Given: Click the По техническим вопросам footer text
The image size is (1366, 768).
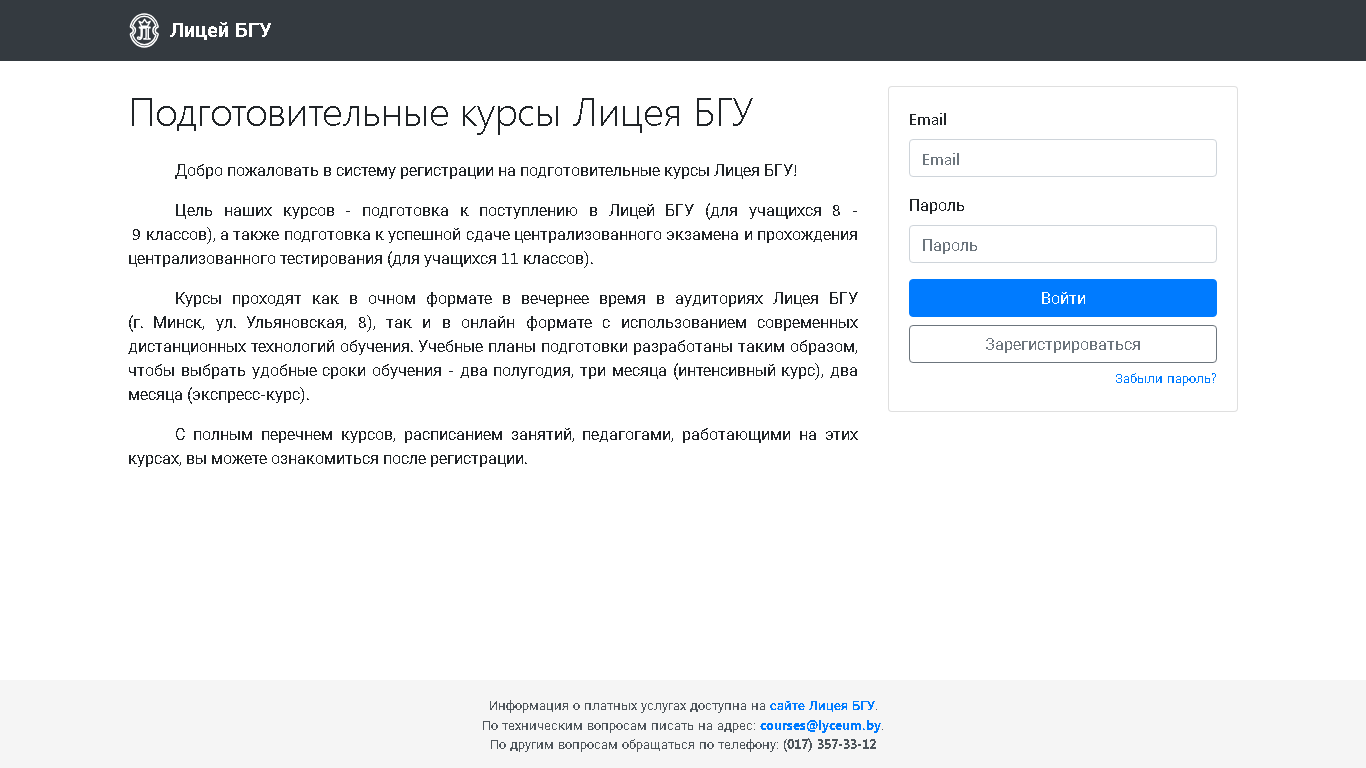Looking at the screenshot, I should (619, 725).
